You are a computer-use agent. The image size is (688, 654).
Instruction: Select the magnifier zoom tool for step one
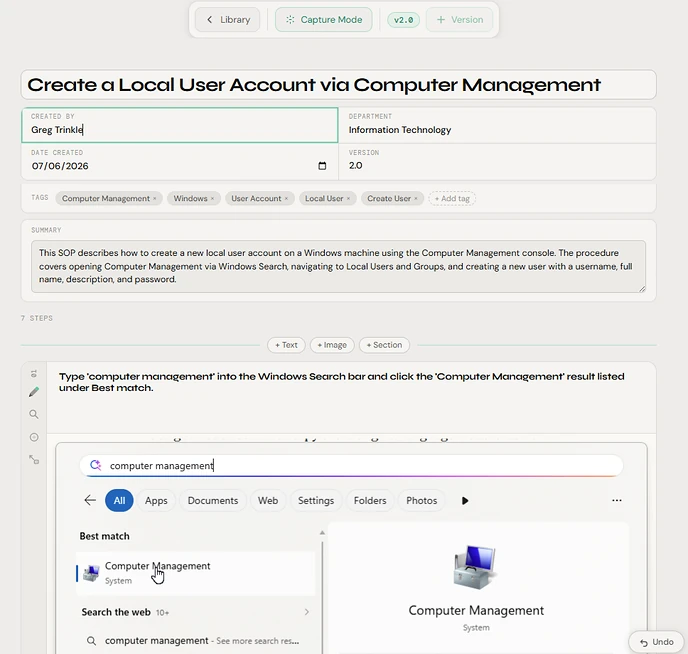tap(34, 415)
